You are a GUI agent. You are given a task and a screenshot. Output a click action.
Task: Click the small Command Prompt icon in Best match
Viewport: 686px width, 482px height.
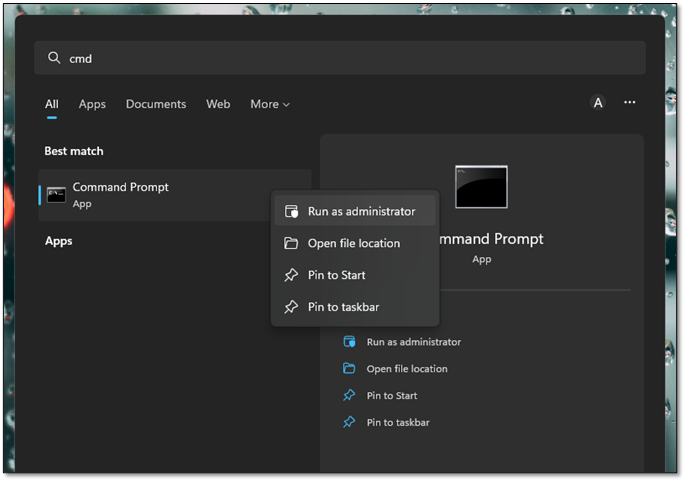56,194
